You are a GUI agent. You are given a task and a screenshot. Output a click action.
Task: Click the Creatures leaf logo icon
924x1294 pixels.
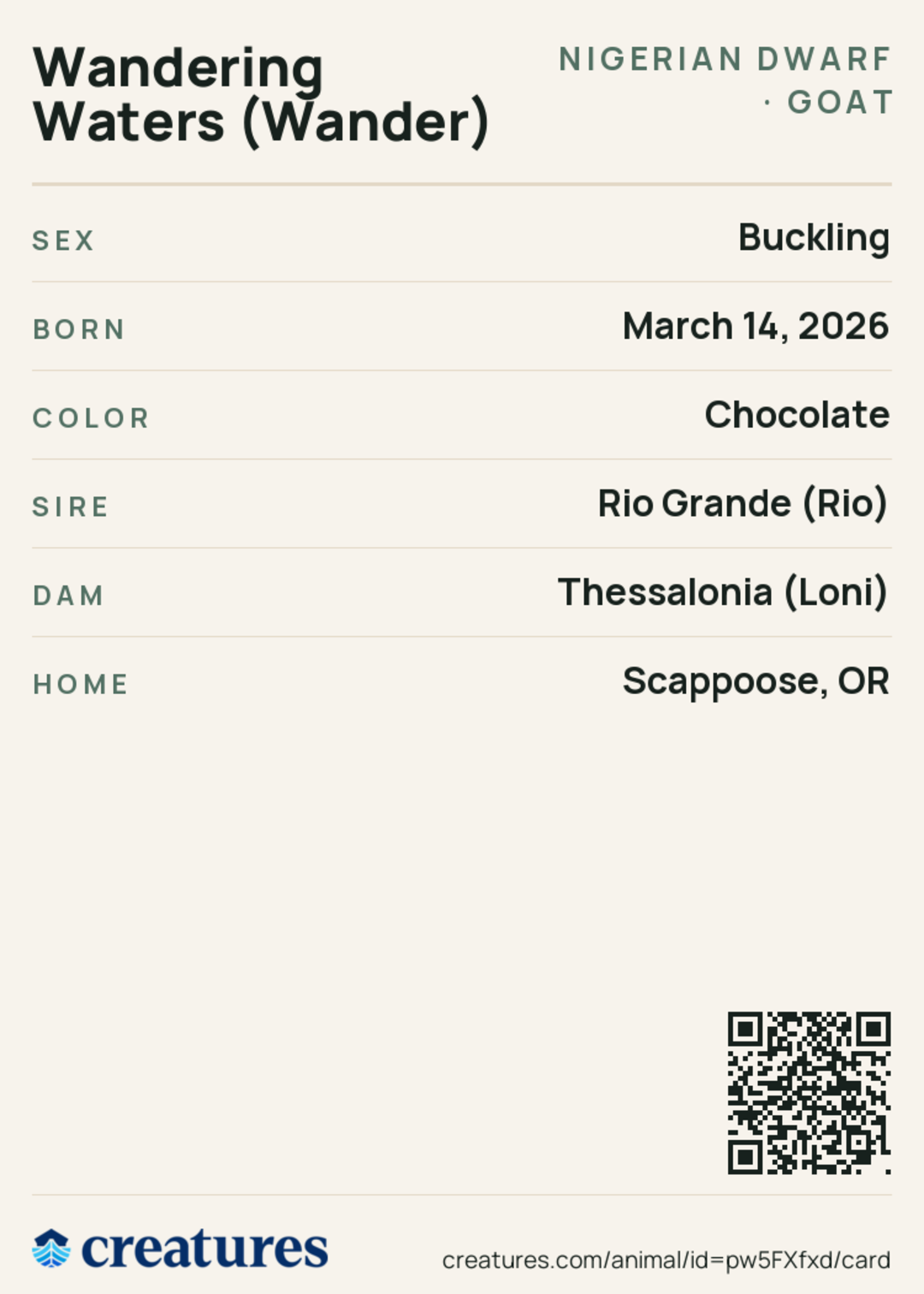click(51, 1249)
